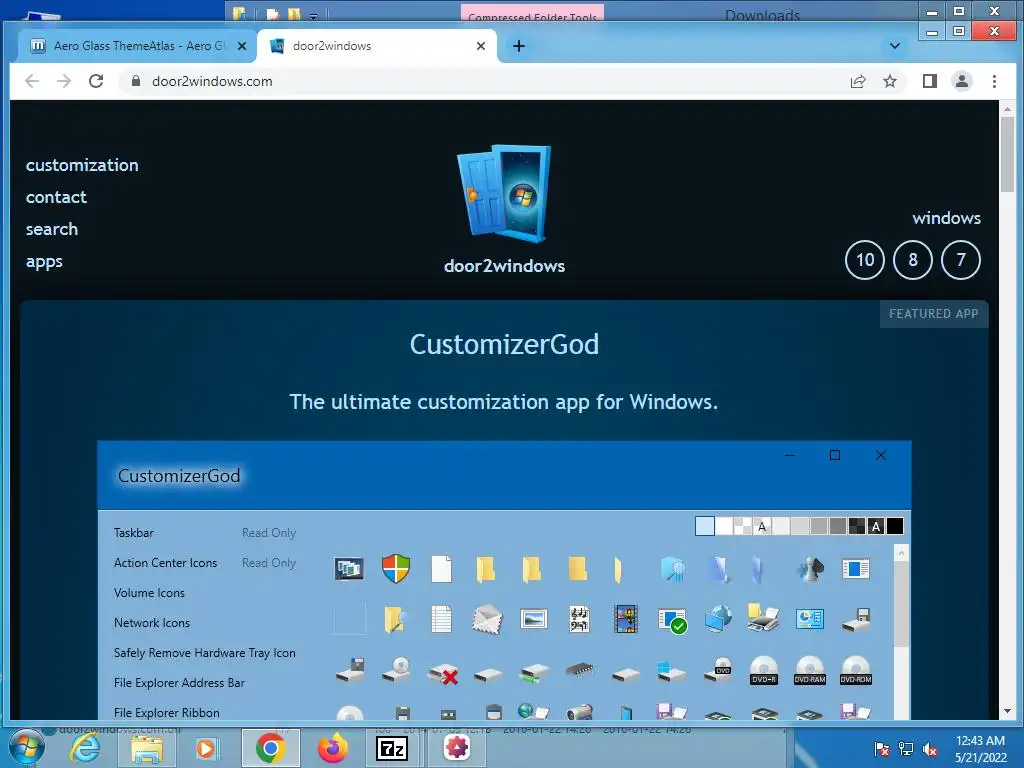Select Safely Remove Hardware Tray Icon
The width and height of the screenshot is (1024, 768).
204,653
